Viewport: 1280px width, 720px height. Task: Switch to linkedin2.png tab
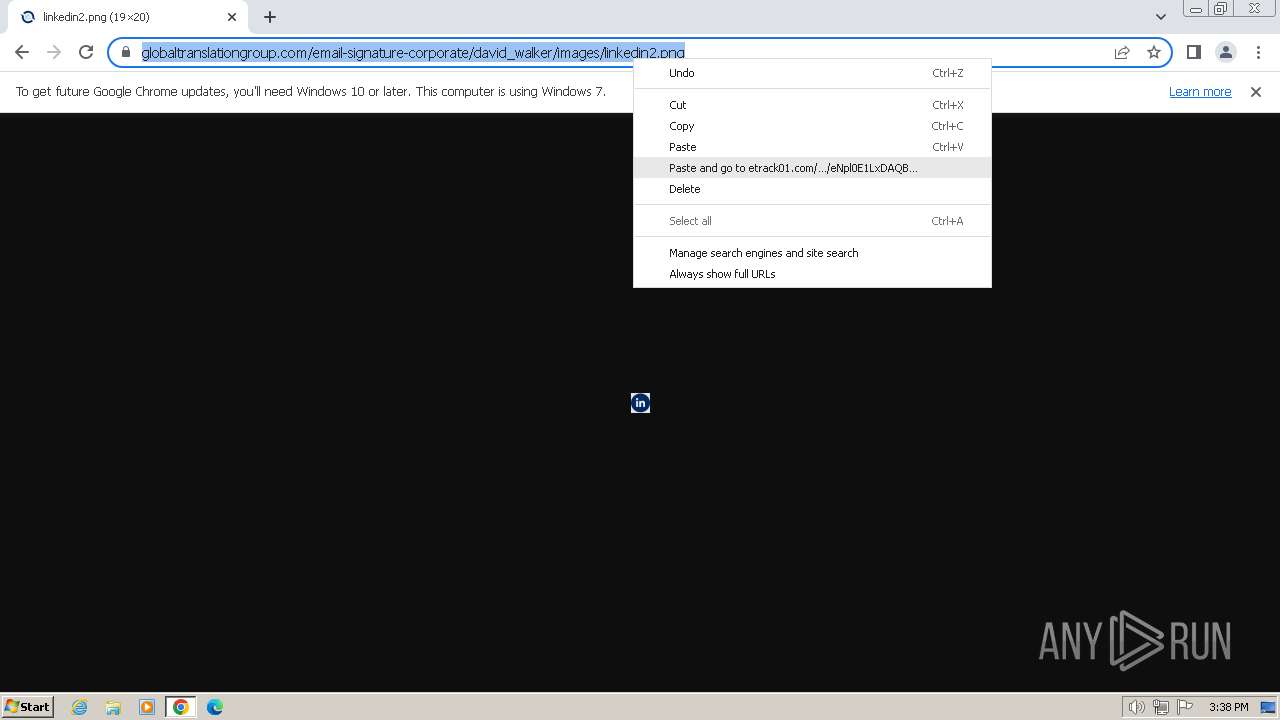[x=128, y=17]
